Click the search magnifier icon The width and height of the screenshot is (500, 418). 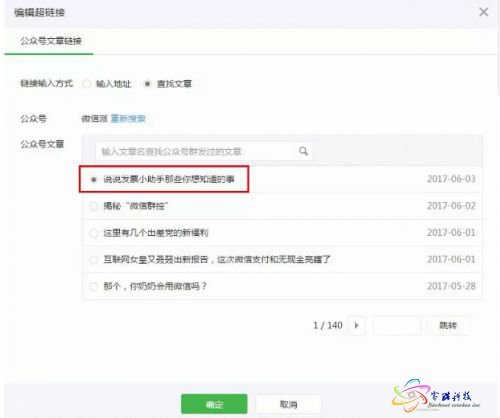pyautogui.click(x=303, y=151)
